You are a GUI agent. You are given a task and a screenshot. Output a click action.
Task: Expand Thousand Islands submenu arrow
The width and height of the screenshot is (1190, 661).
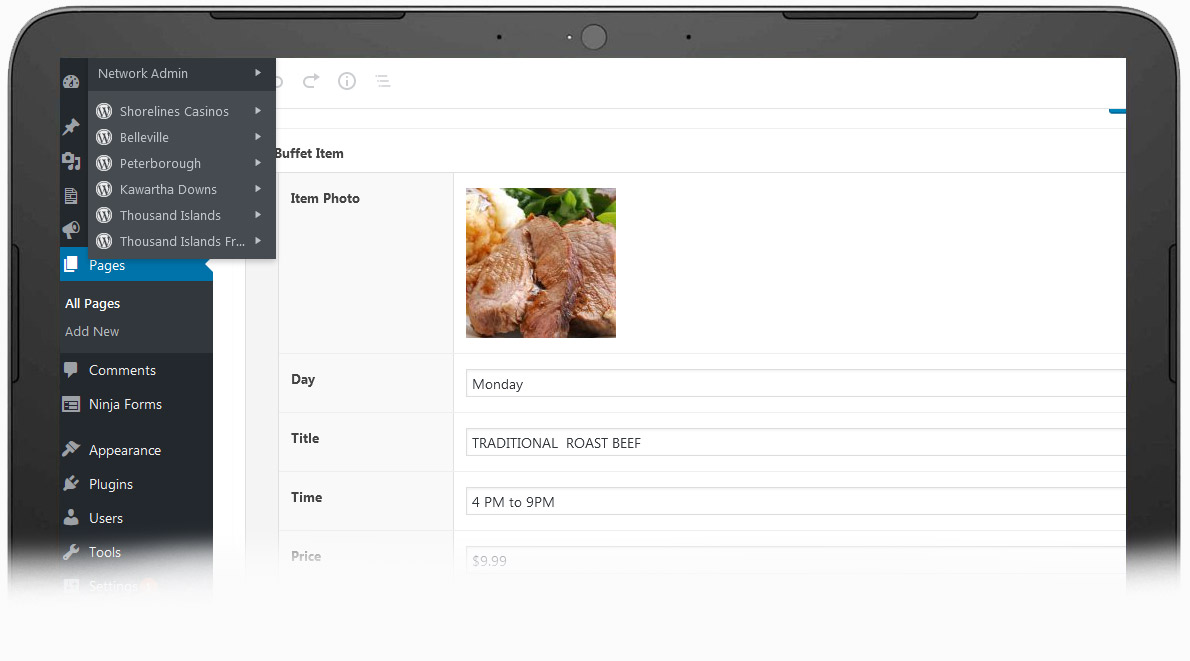coord(258,215)
